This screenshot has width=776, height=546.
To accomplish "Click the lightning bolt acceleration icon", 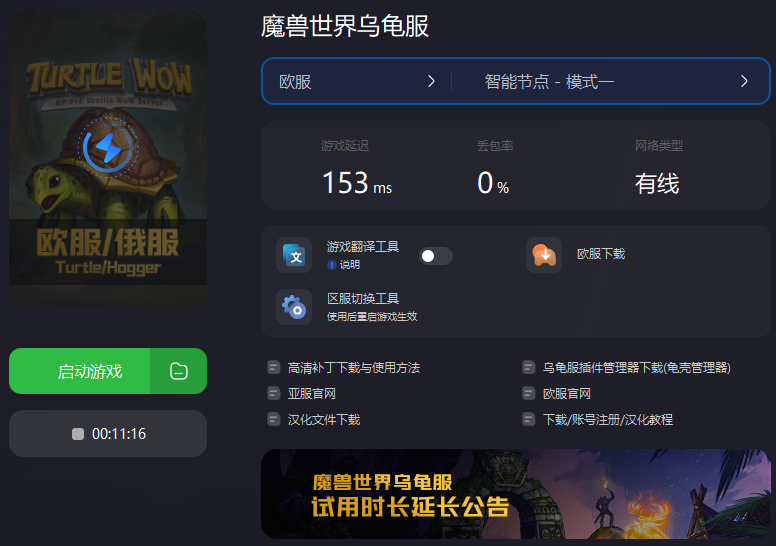I will [x=108, y=147].
